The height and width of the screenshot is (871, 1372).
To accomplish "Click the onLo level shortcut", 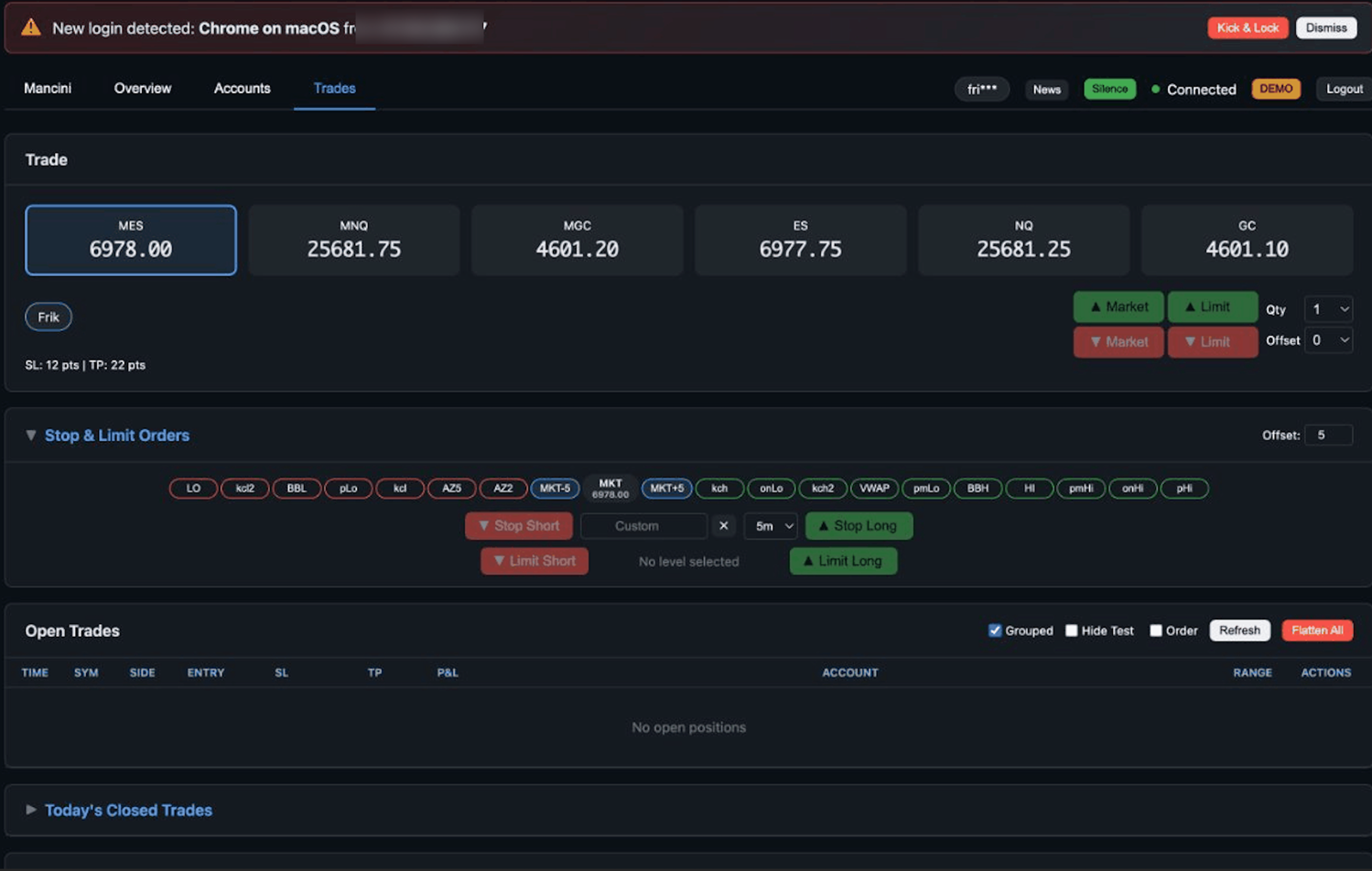I will click(x=772, y=489).
